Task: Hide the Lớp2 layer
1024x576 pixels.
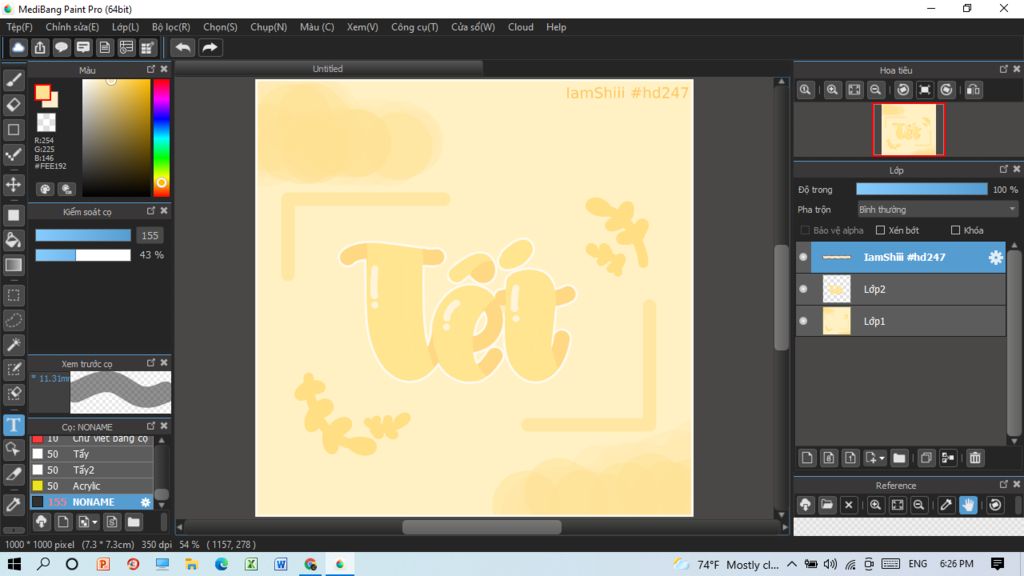Action: click(x=803, y=289)
